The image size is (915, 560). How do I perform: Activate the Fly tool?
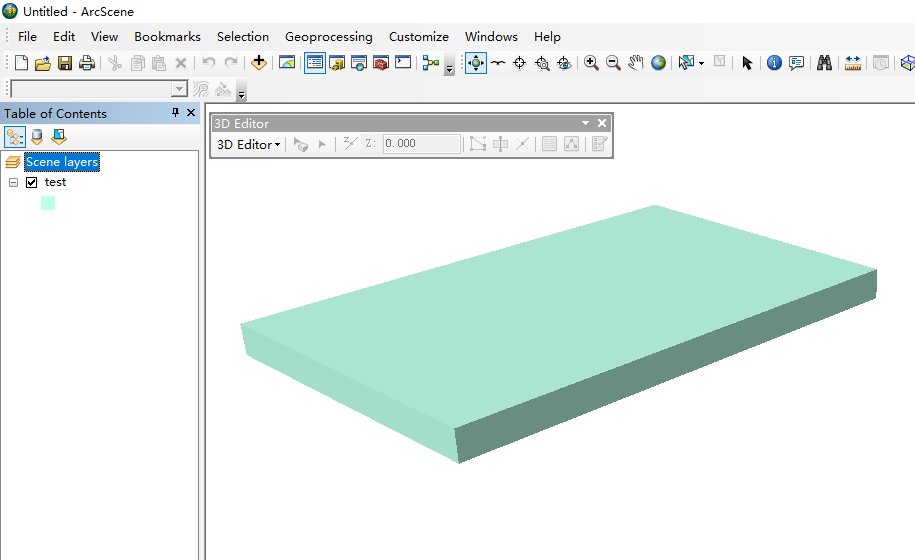(497, 63)
